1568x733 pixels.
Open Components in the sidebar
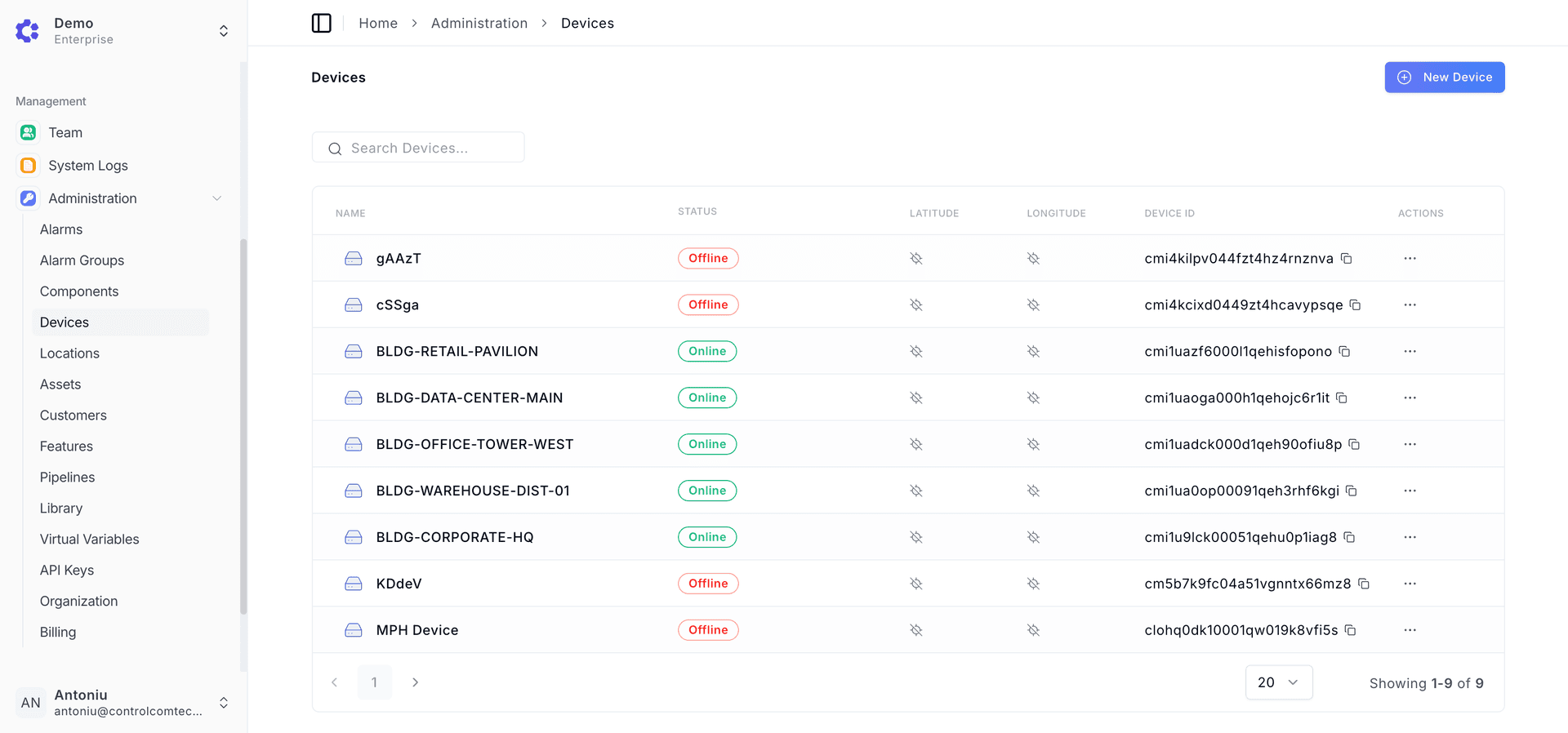(x=79, y=291)
